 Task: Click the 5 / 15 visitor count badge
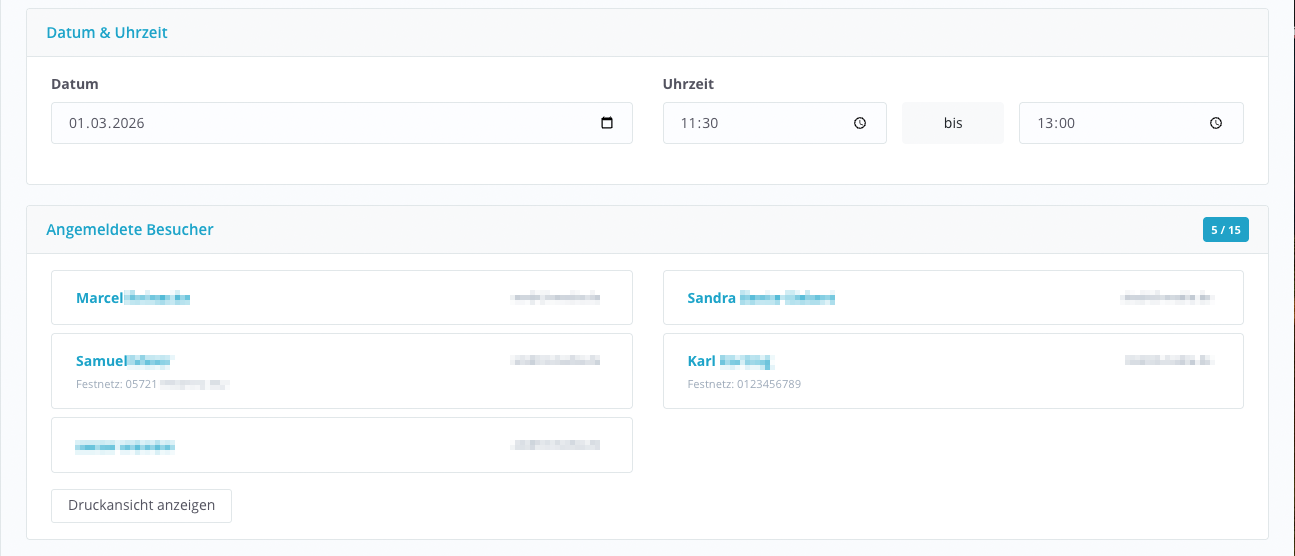tap(1225, 230)
